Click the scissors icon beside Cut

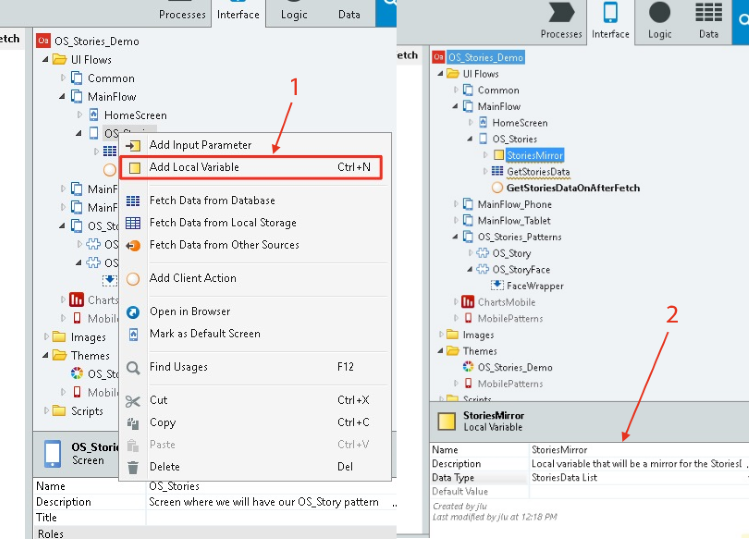pos(133,401)
